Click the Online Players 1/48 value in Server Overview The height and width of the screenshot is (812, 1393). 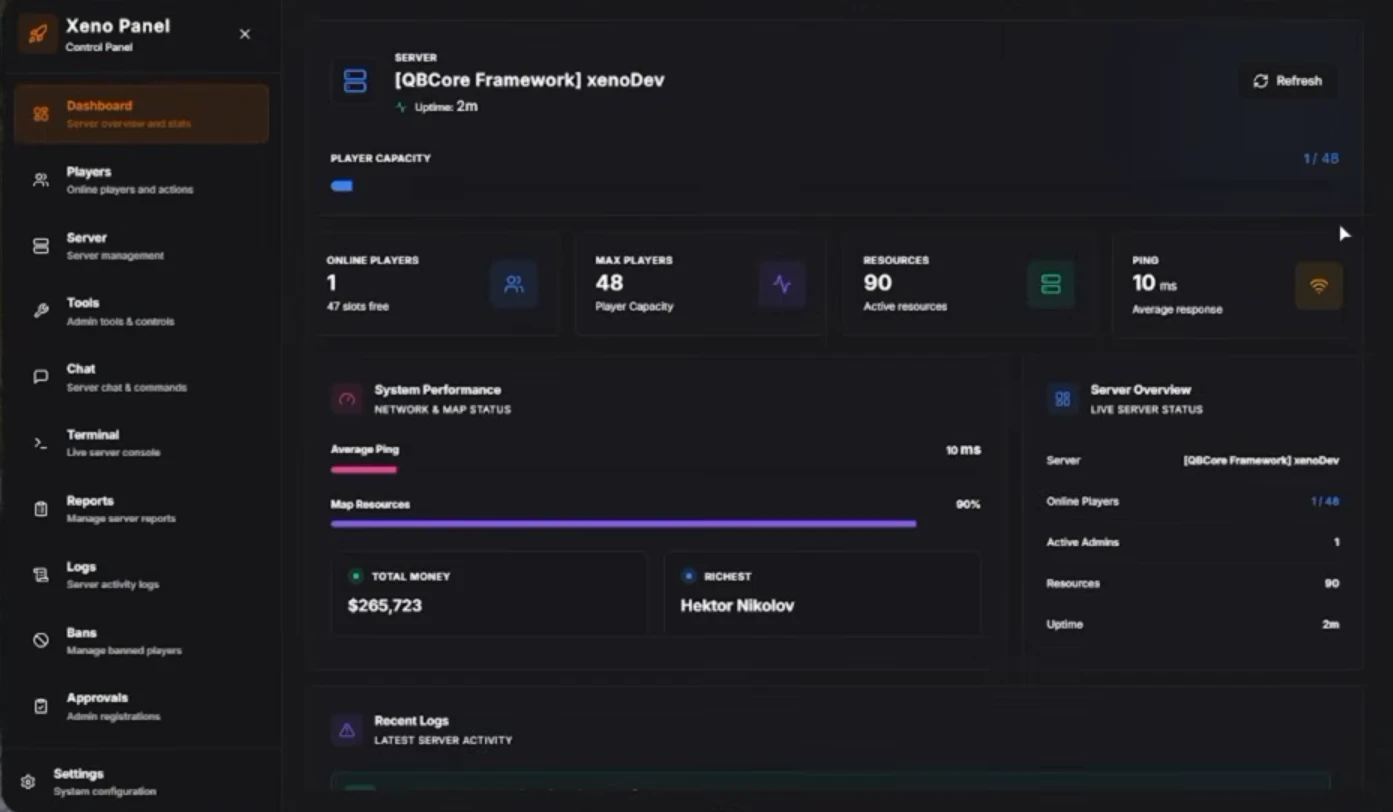(1325, 501)
